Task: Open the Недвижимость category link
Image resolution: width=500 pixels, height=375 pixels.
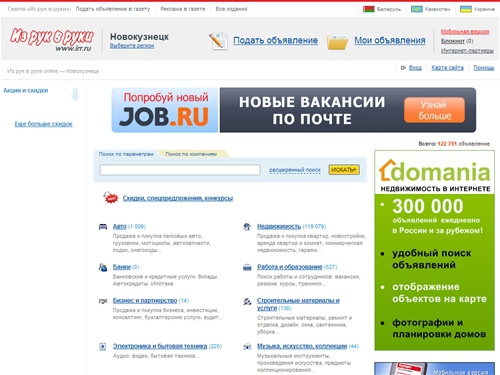Action: [279, 226]
